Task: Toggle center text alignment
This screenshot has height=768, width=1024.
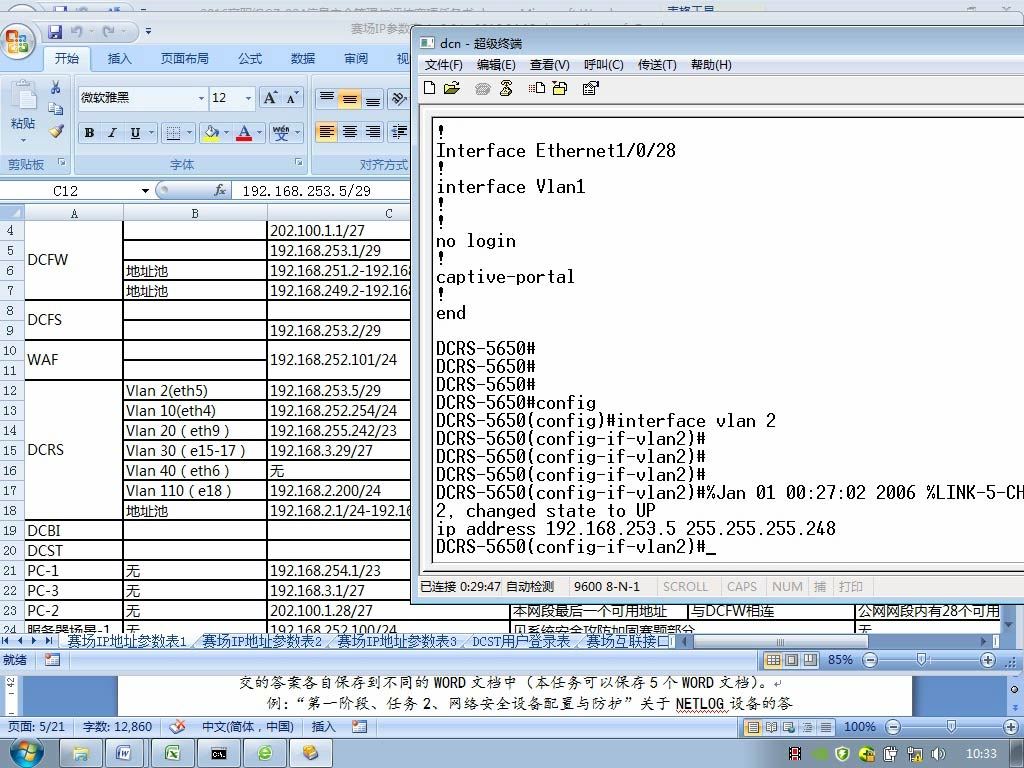Action: pos(350,133)
